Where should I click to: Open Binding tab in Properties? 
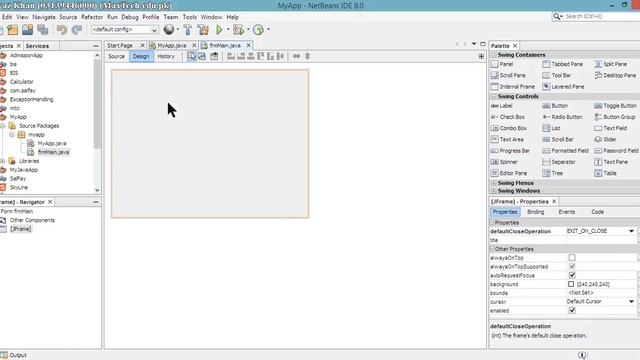coord(536,212)
